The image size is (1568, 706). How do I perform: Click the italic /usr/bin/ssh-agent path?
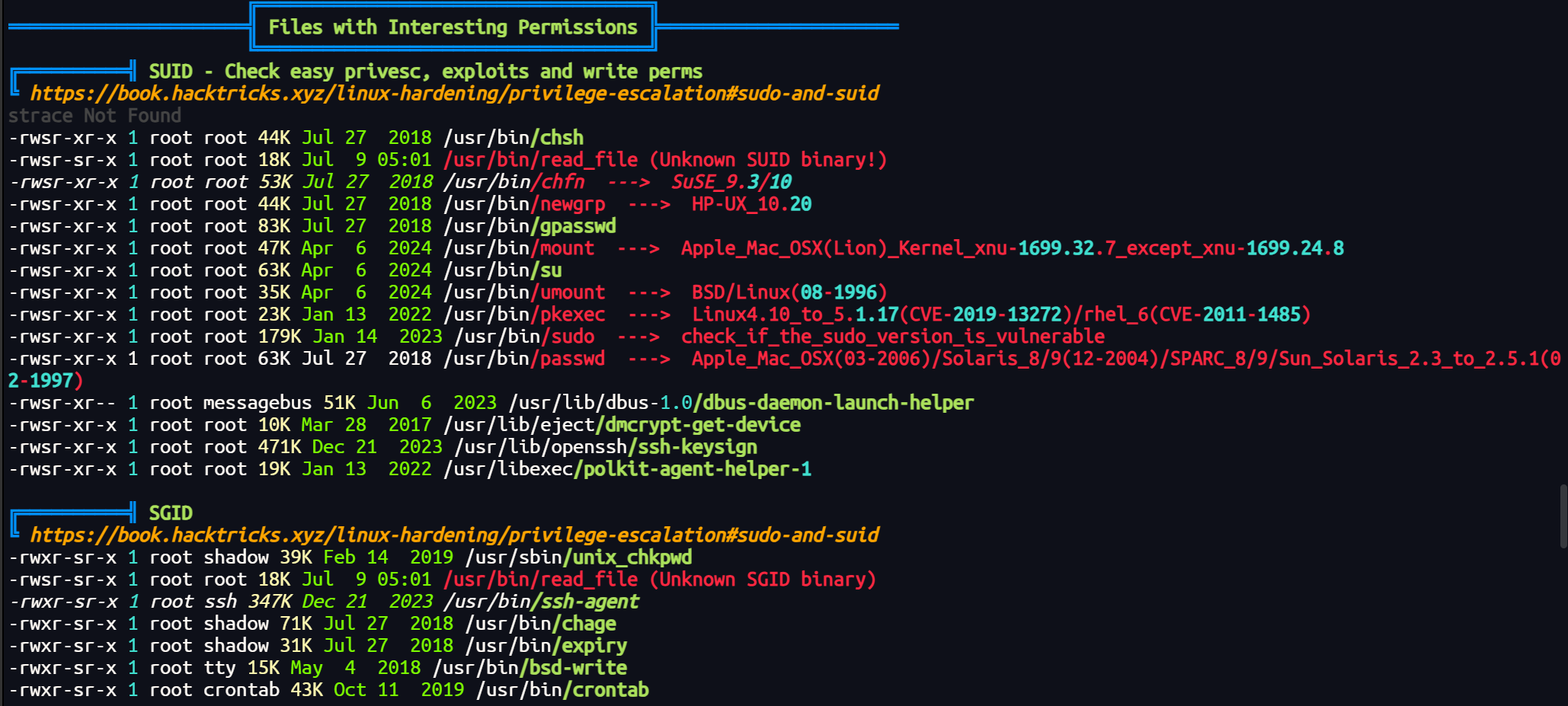point(541,602)
